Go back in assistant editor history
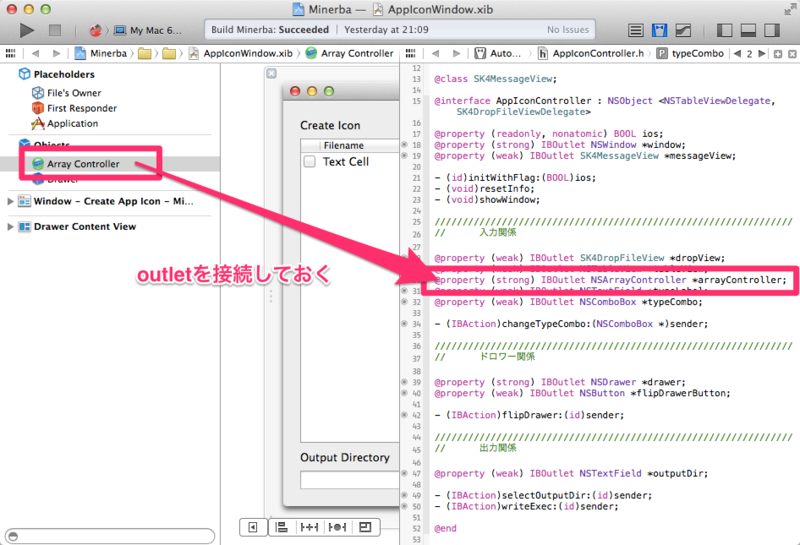 coord(435,53)
